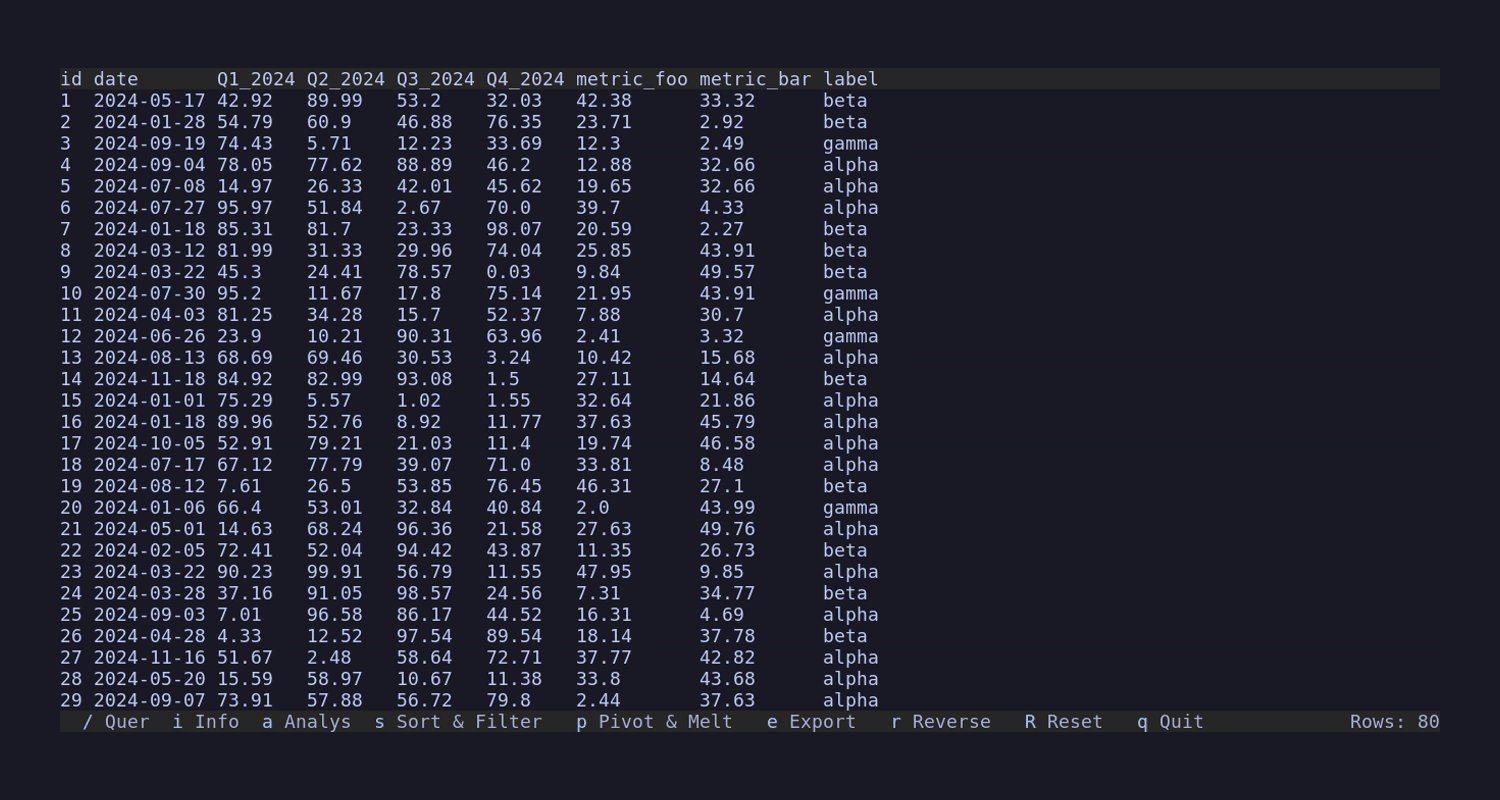Click the Rows: 80 status indicator
Image resolution: width=1500 pixels, height=800 pixels.
tap(1394, 722)
